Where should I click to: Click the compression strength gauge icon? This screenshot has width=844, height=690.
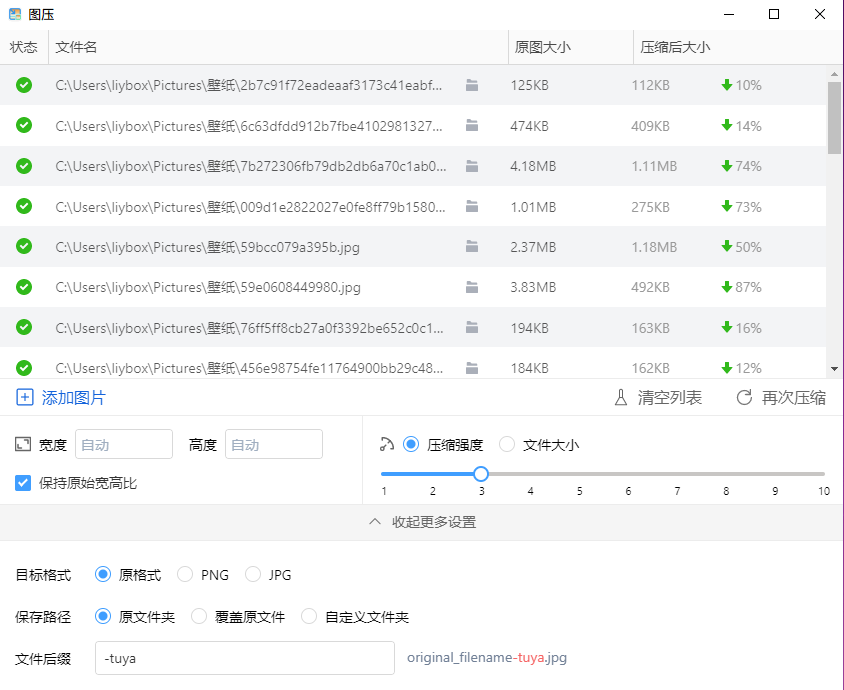click(x=386, y=444)
